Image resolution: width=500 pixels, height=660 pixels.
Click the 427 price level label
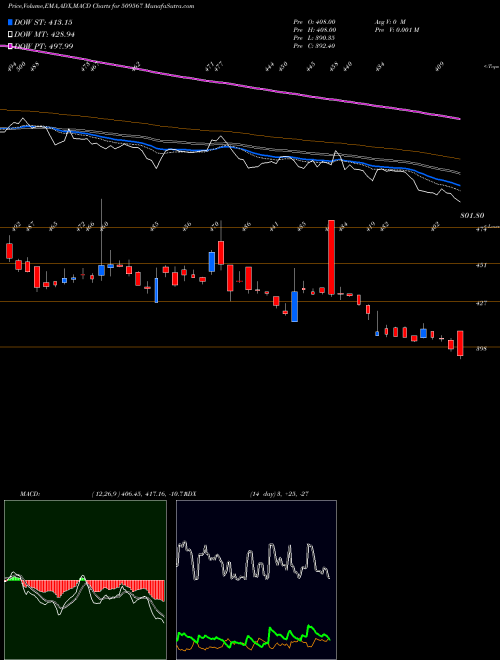(x=481, y=303)
